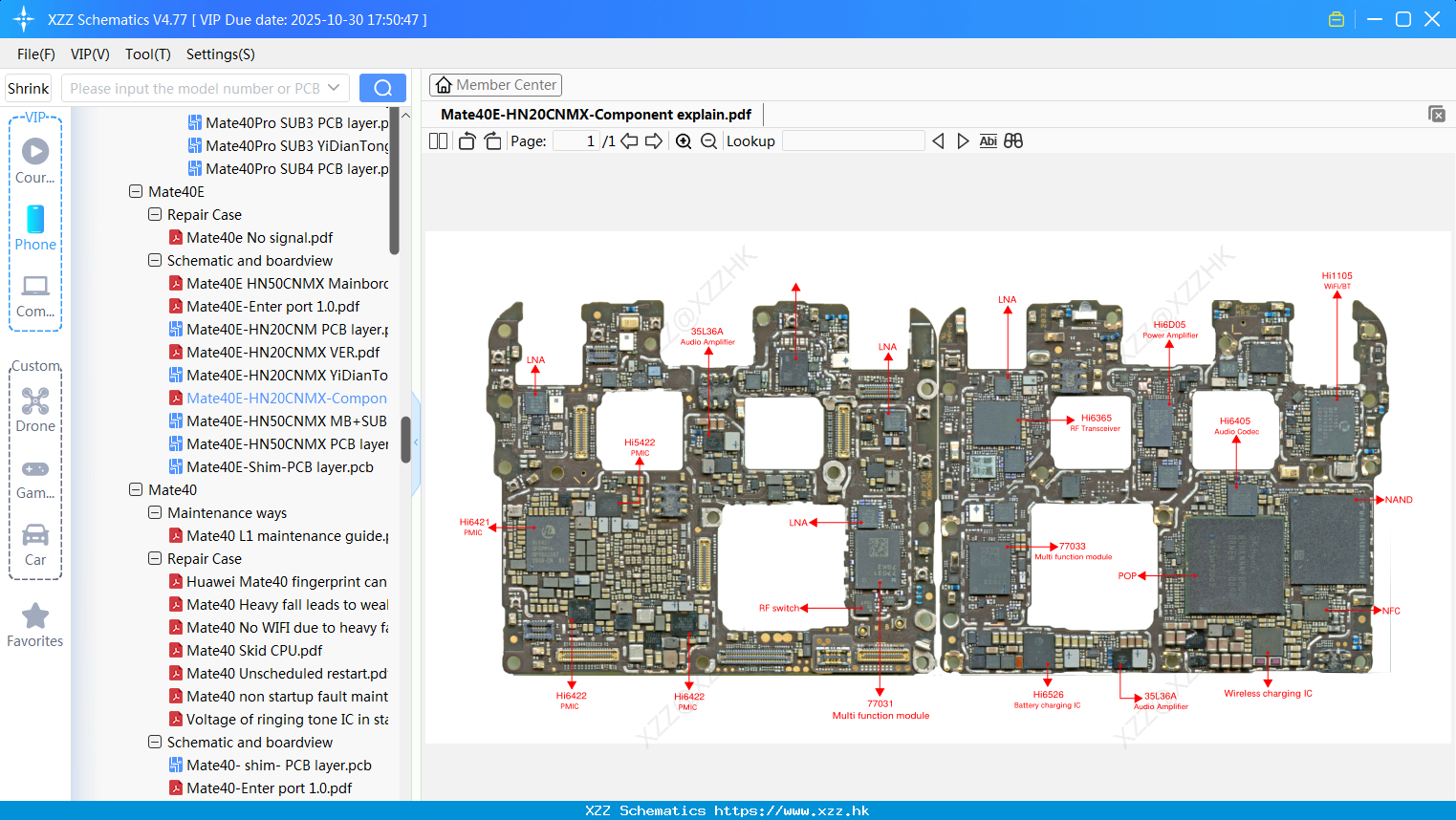Image resolution: width=1456 pixels, height=820 pixels.
Task: Select the Mate40E-HN20CNMX-Component explain.pdf tab
Action: pyautogui.click(x=596, y=114)
